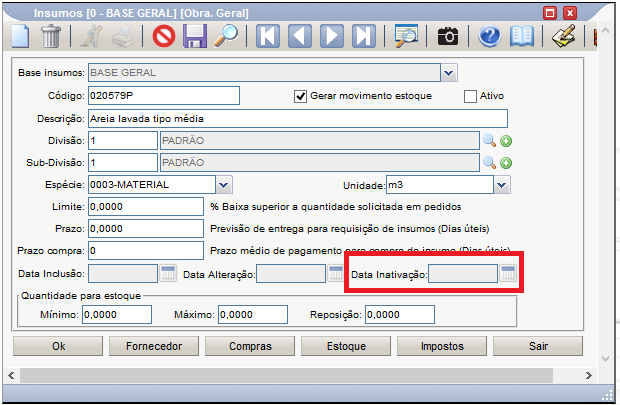Close the Insumos window

coord(570,13)
